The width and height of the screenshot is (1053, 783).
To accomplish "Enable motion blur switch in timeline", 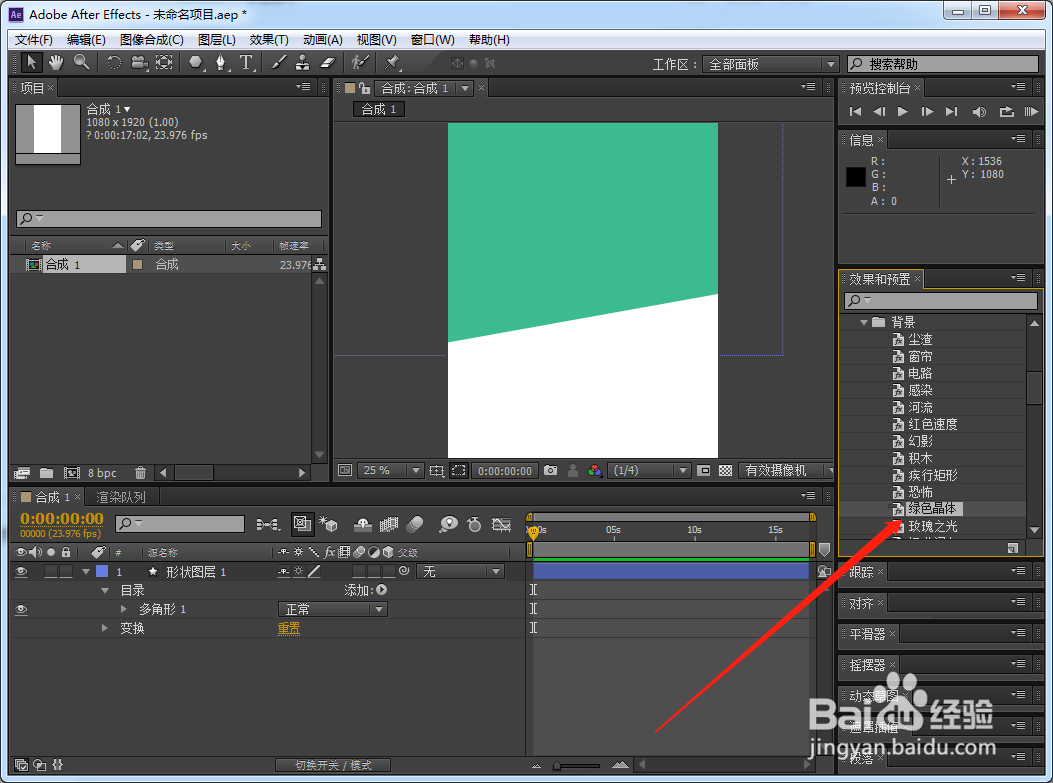I will pos(415,524).
